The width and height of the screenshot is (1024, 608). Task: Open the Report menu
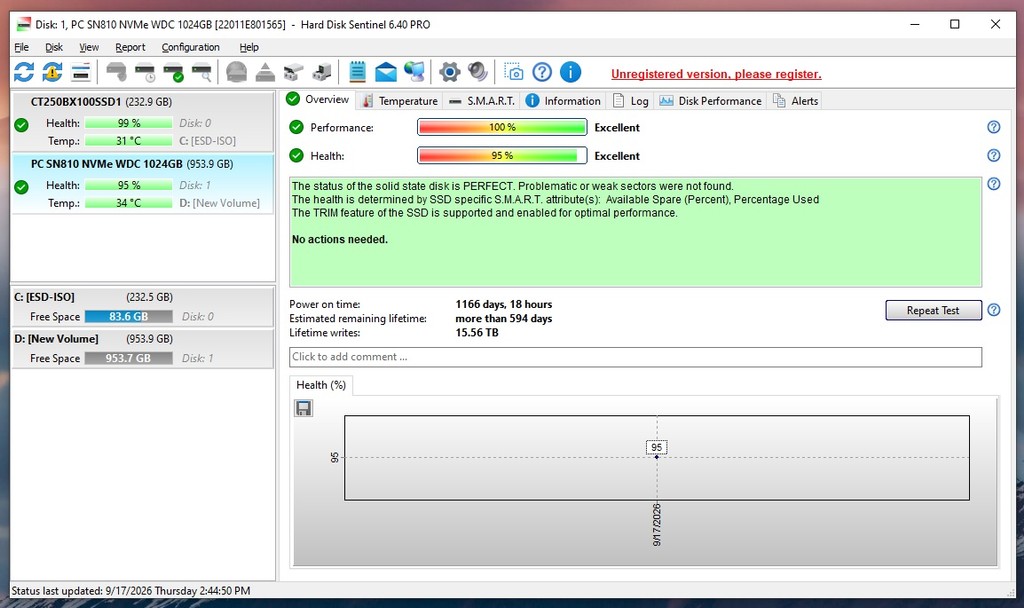click(130, 47)
